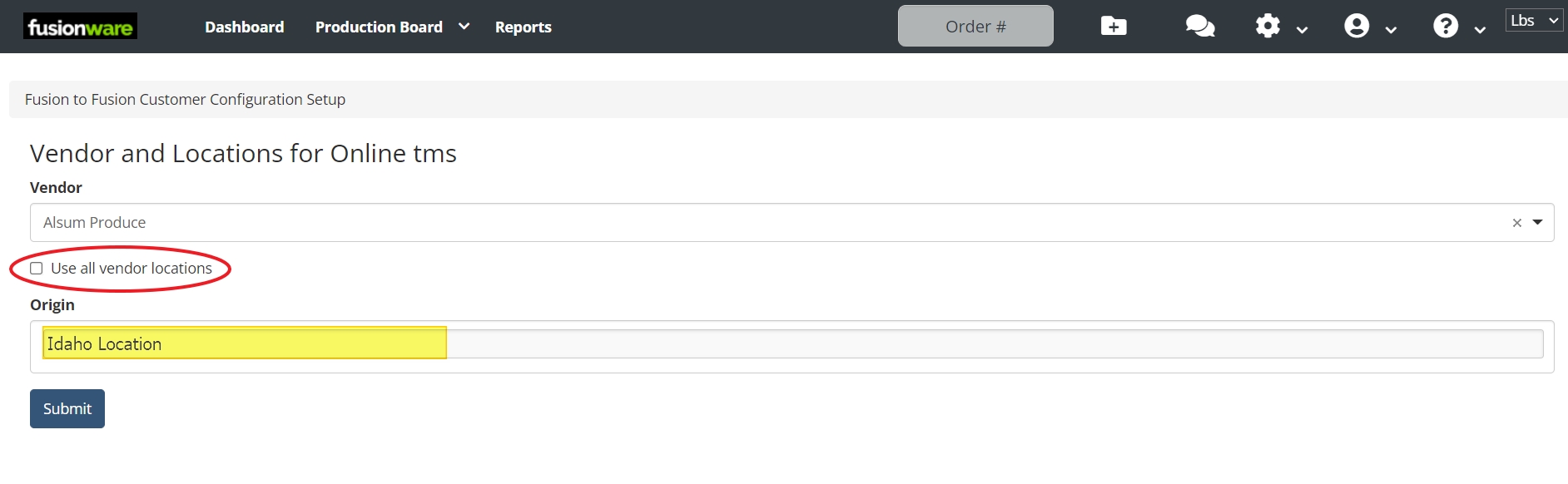Viewport: 1568px width, 484px height.
Task: Change the Lbs weight unit dropdown
Action: coord(1534,21)
